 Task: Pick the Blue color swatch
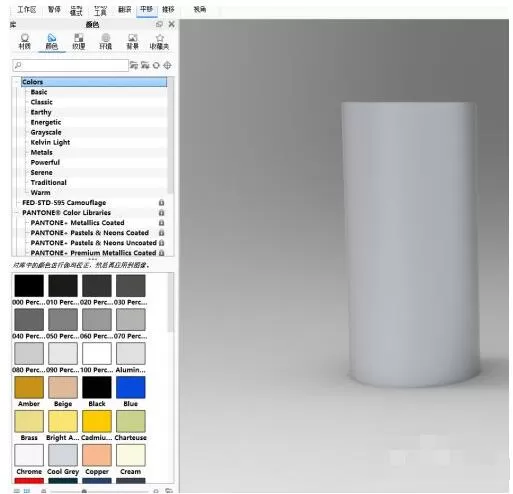[x=131, y=387]
